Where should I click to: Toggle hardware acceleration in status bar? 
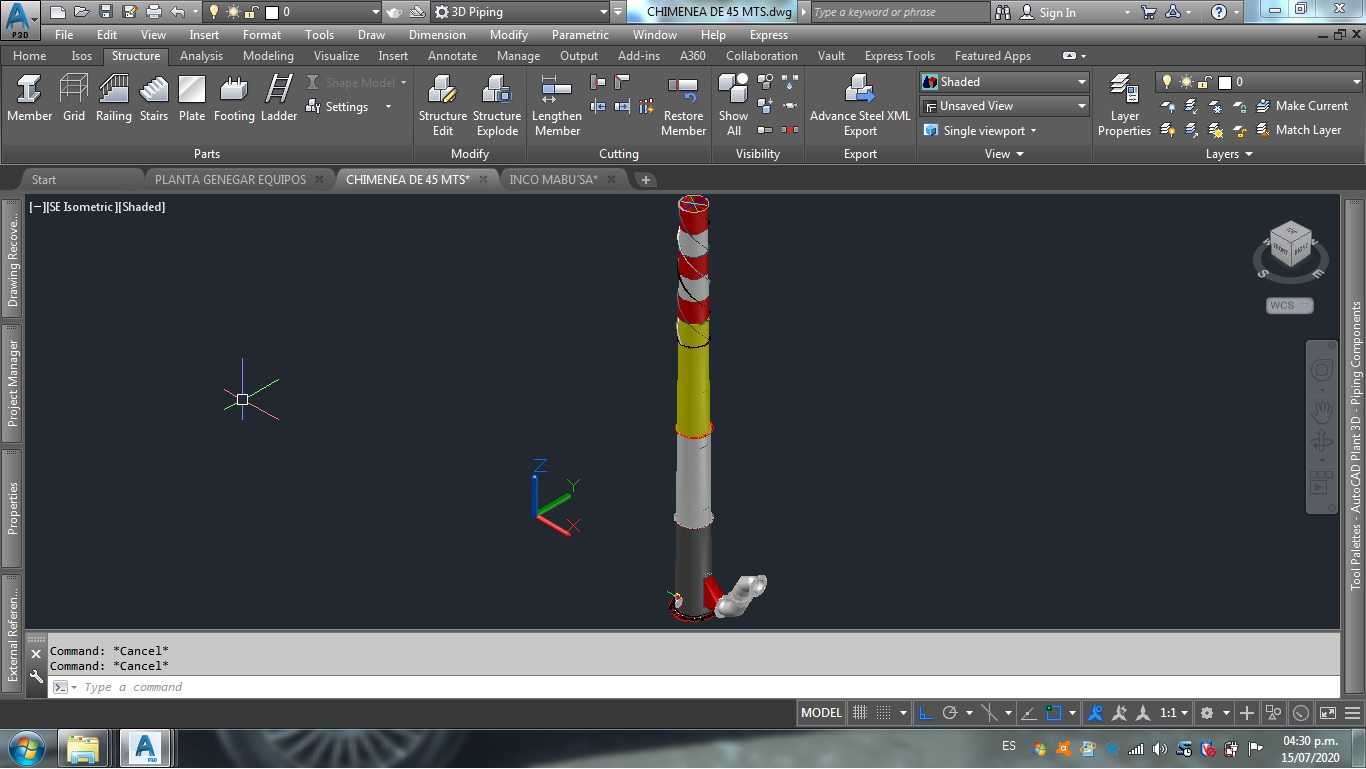(1301, 713)
